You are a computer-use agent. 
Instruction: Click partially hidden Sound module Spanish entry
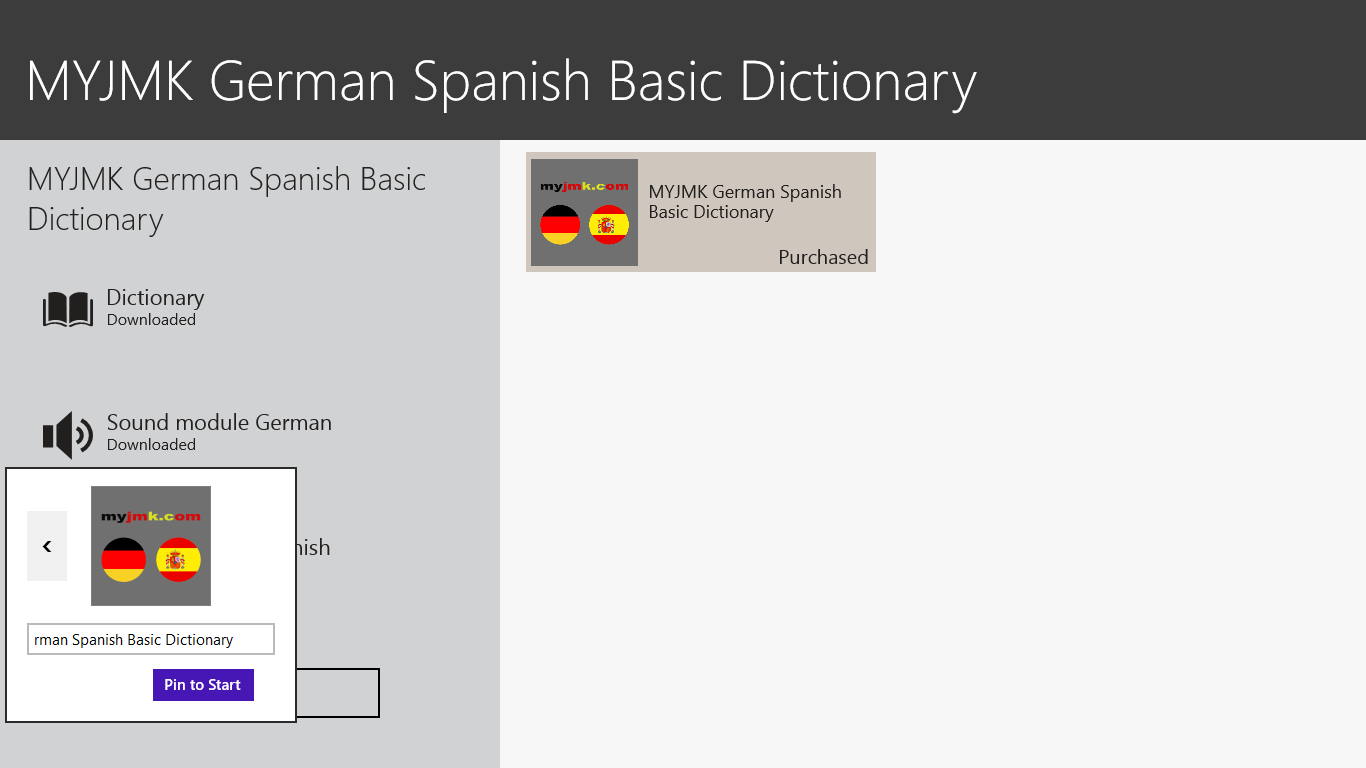coord(312,548)
